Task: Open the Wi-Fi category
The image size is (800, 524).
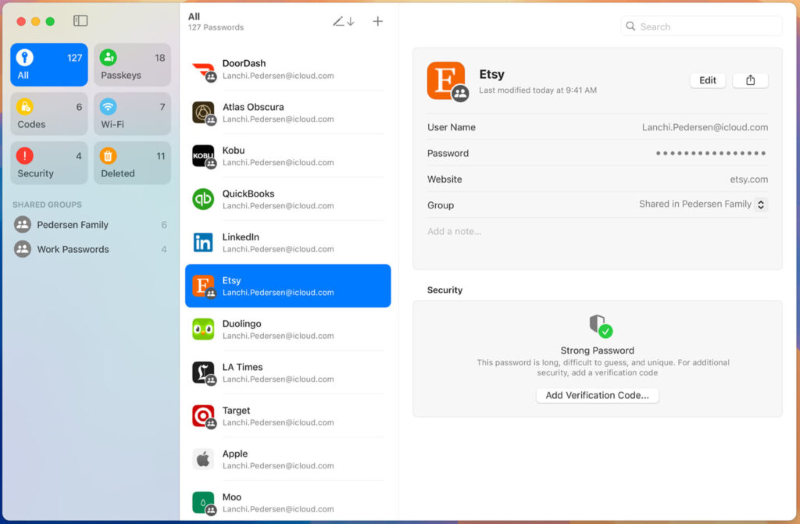Action: click(x=132, y=114)
